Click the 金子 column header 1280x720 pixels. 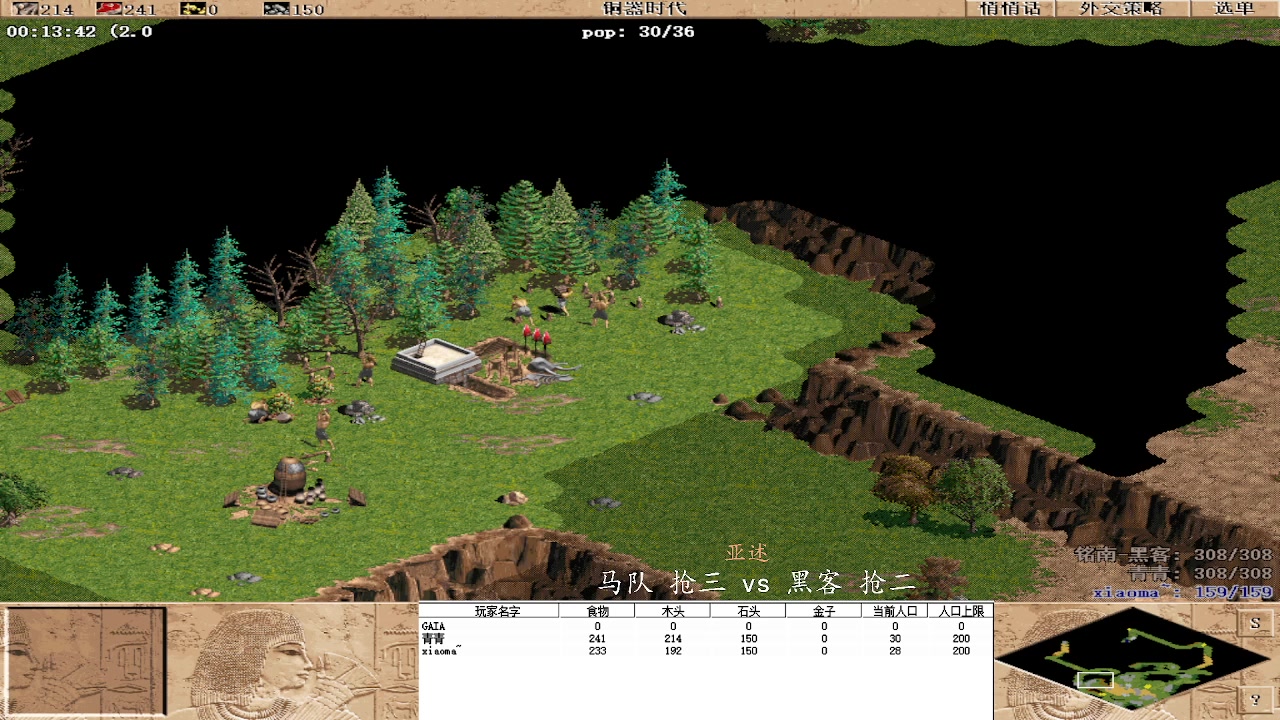tap(823, 611)
